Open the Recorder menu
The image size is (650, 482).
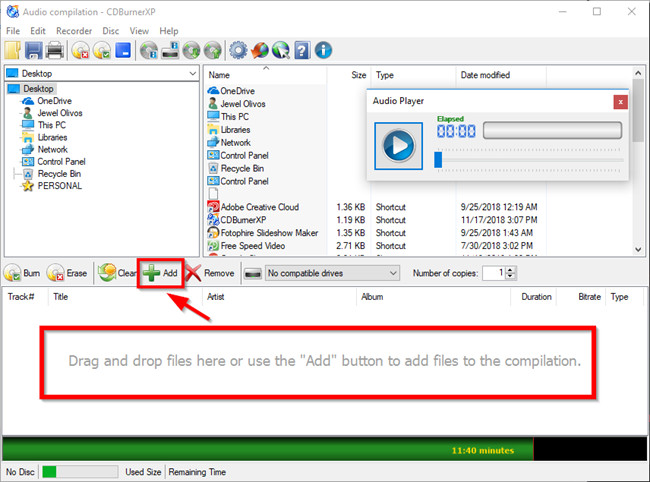point(74,31)
